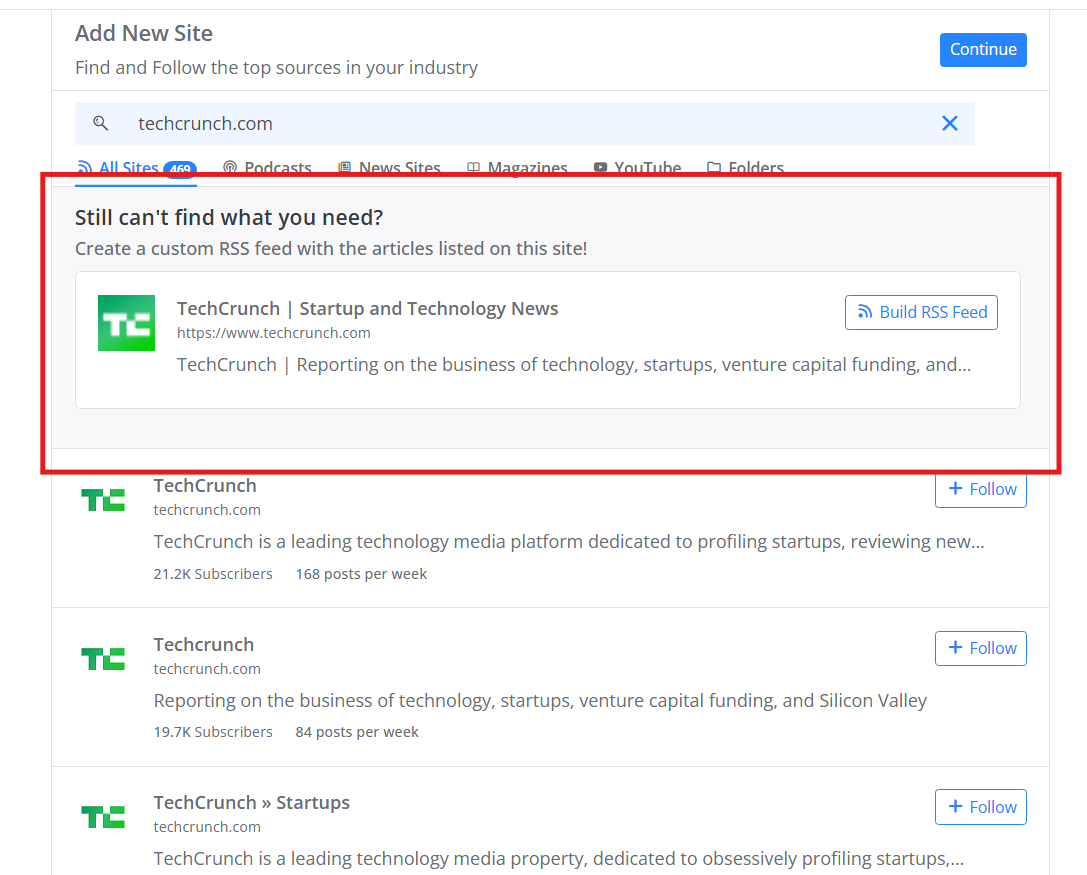
Task: Show the Folders tab
Action: [745, 168]
